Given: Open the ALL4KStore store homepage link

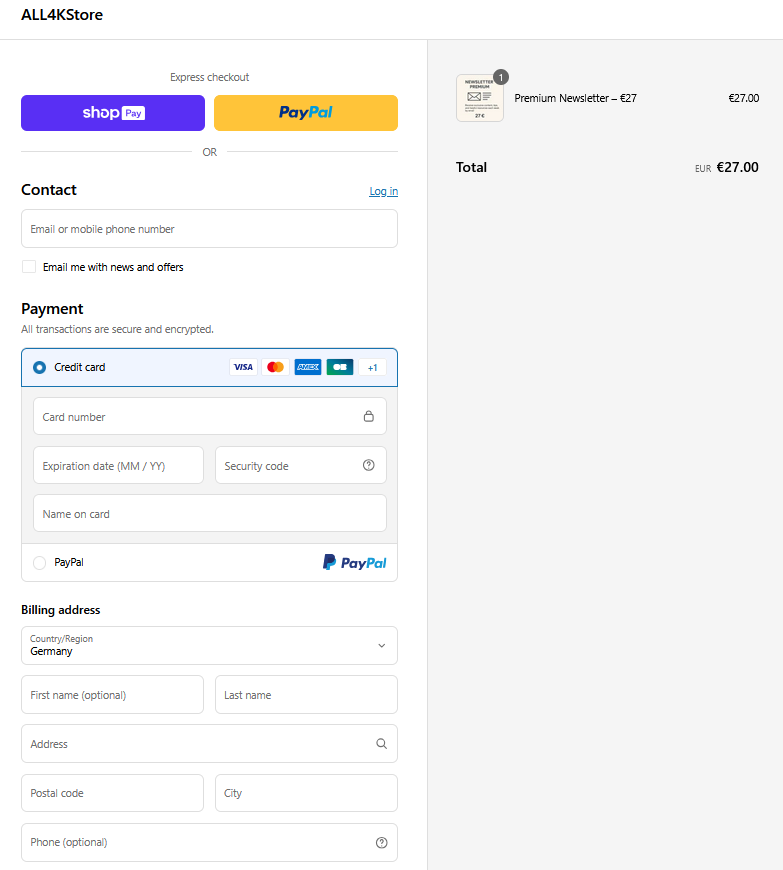Looking at the screenshot, I should pyautogui.click(x=62, y=15).
